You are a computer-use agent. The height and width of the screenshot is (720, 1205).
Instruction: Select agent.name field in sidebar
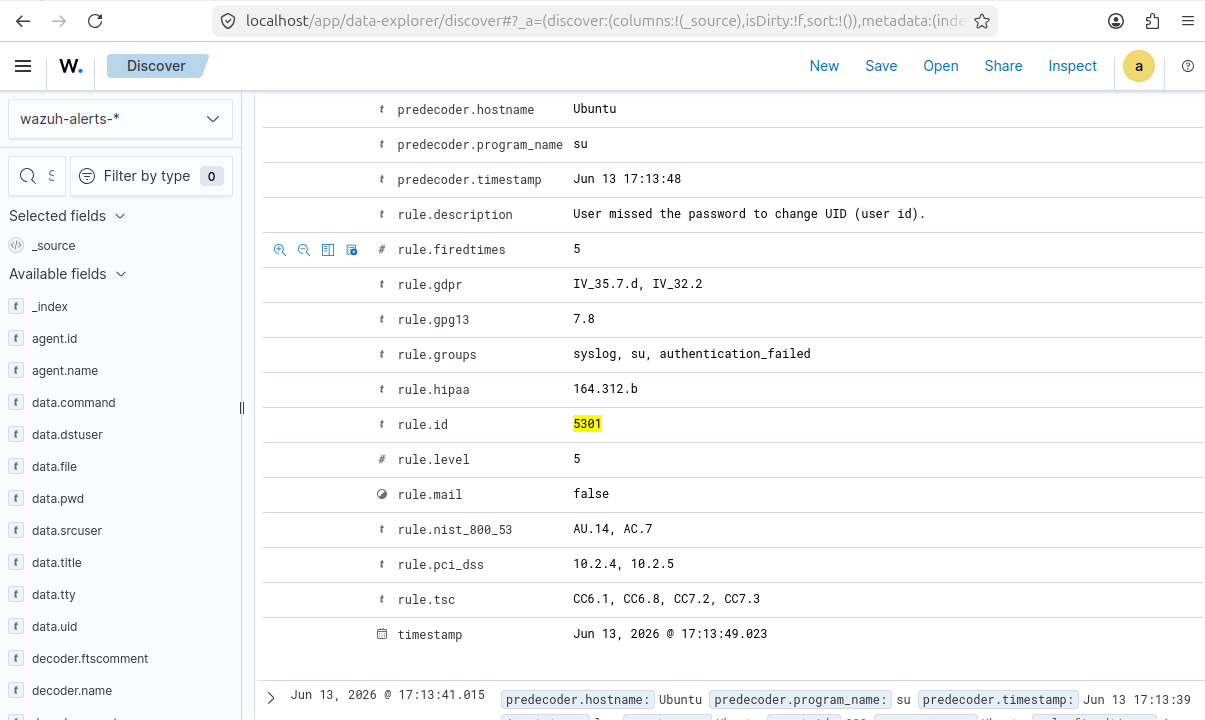click(65, 371)
